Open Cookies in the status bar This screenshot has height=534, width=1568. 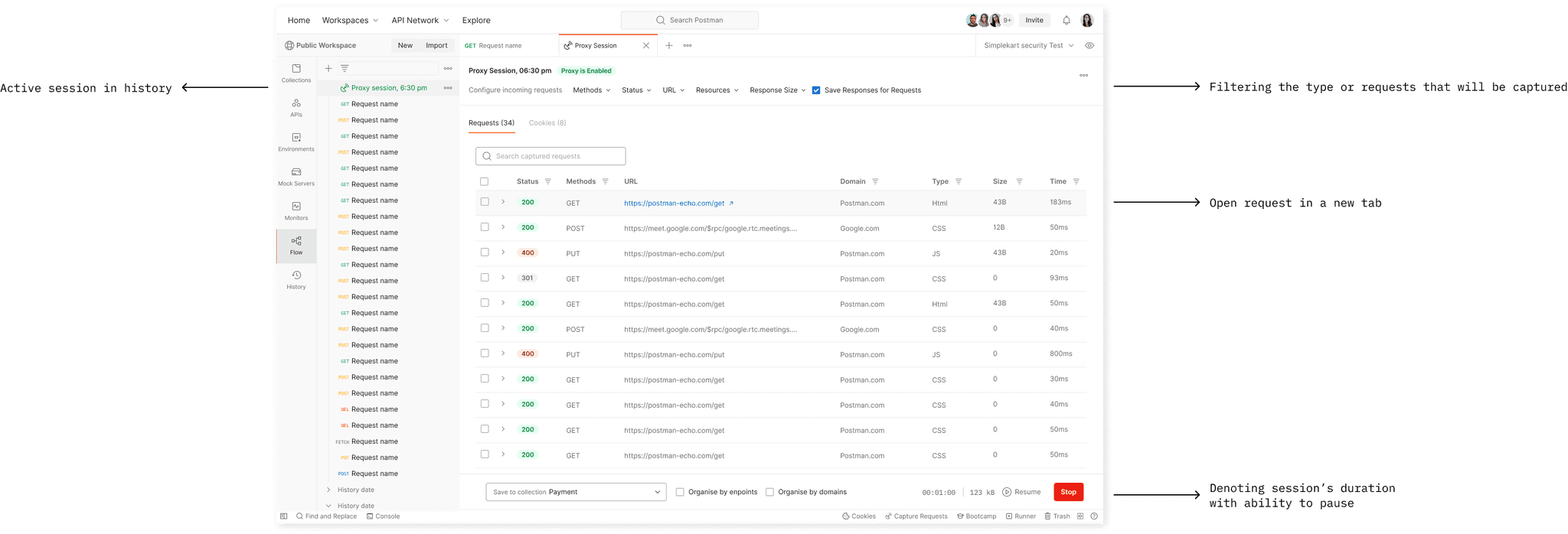click(x=859, y=516)
